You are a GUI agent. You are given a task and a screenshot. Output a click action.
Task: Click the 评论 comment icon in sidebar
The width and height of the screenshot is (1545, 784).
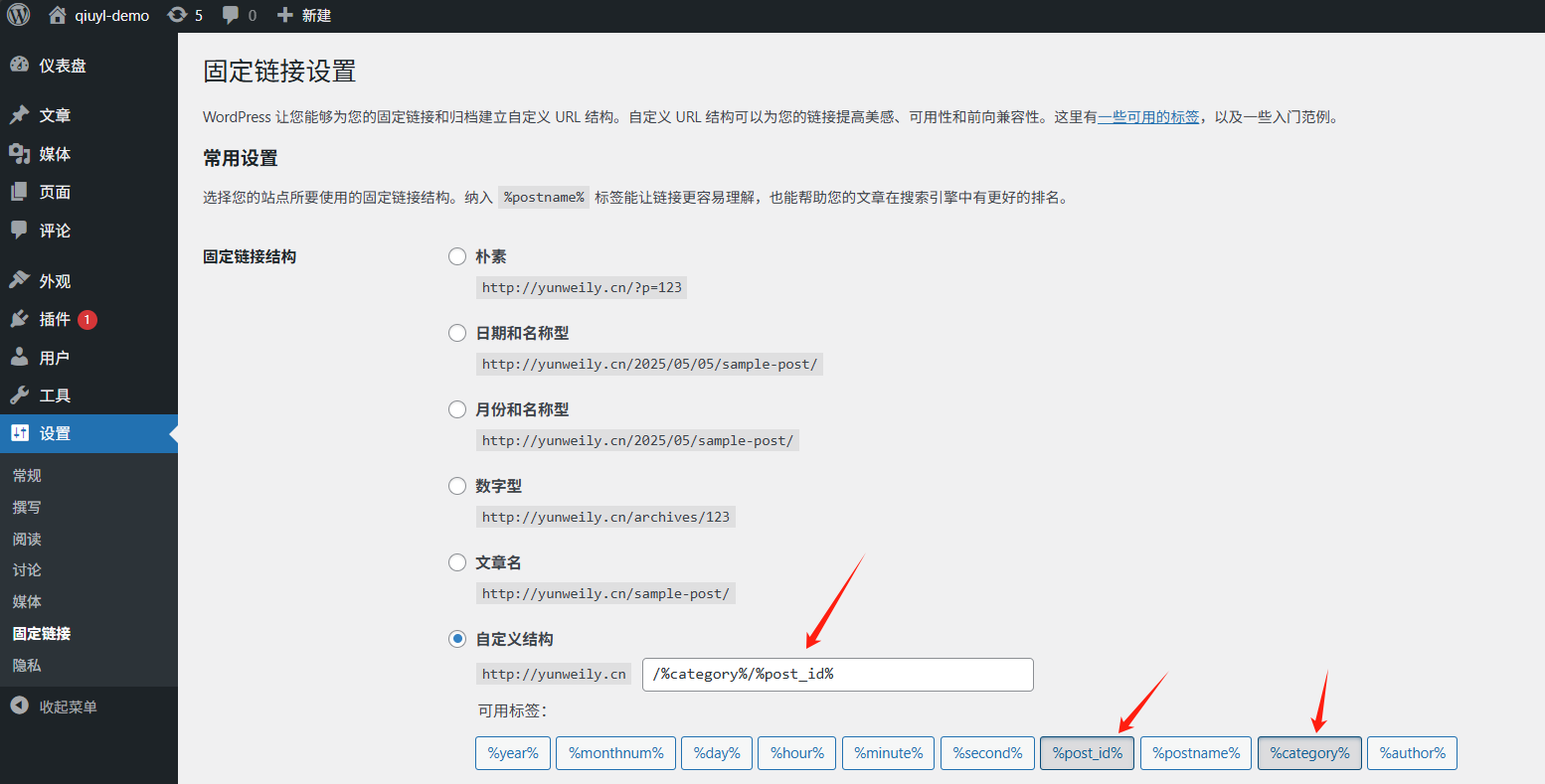coord(19,230)
